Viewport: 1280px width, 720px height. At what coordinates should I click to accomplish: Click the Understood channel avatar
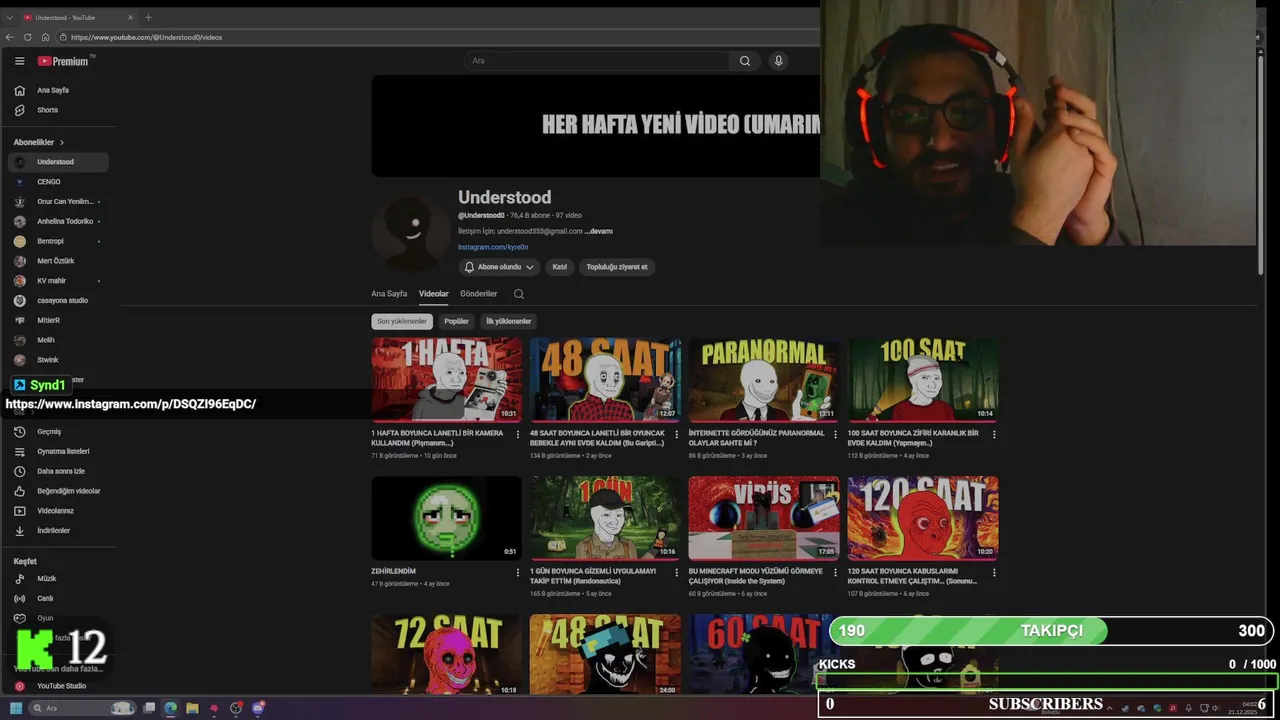(411, 233)
